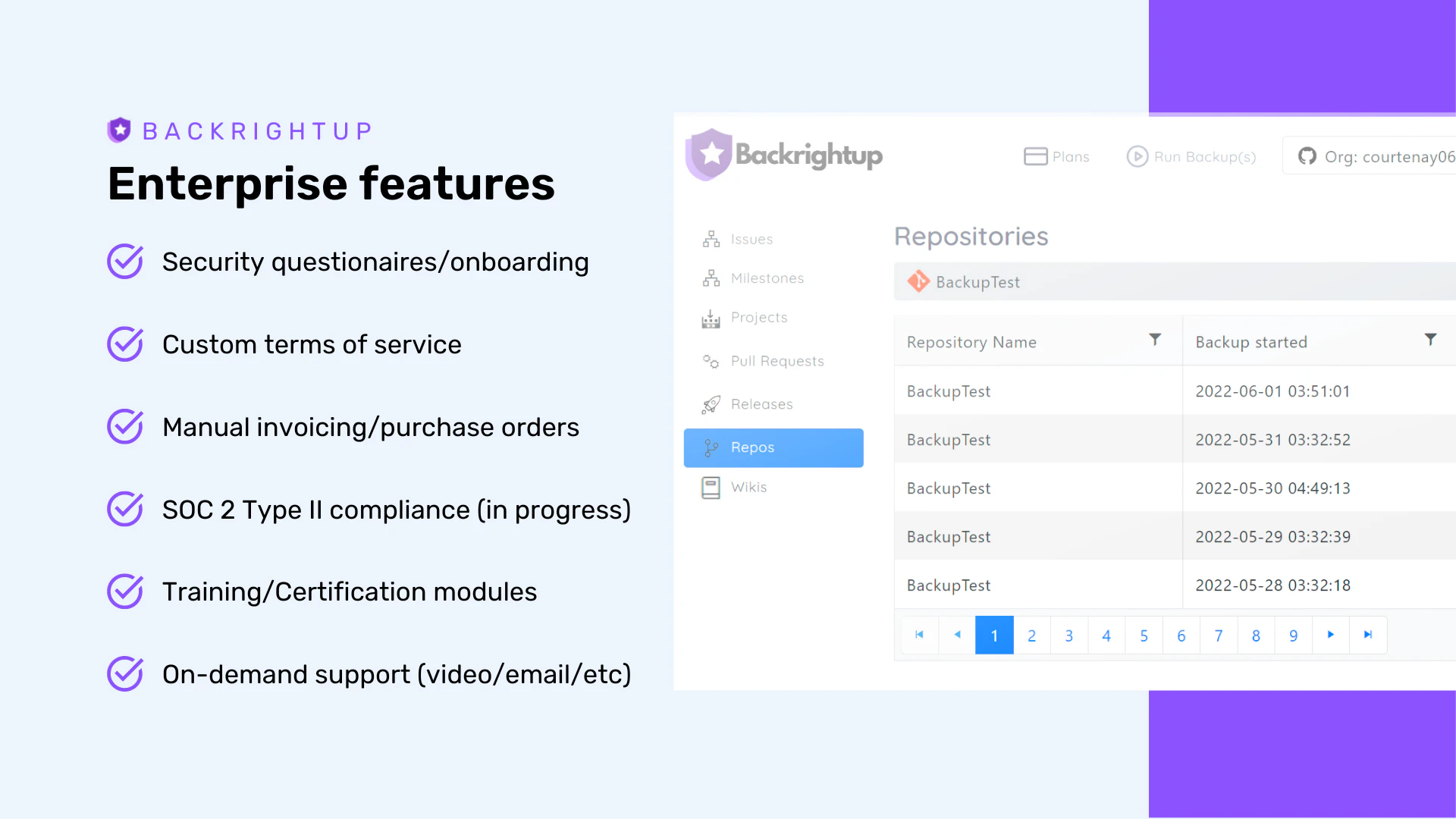The width and height of the screenshot is (1456, 819).
Task: Open the Backup started filter
Action: (1432, 340)
